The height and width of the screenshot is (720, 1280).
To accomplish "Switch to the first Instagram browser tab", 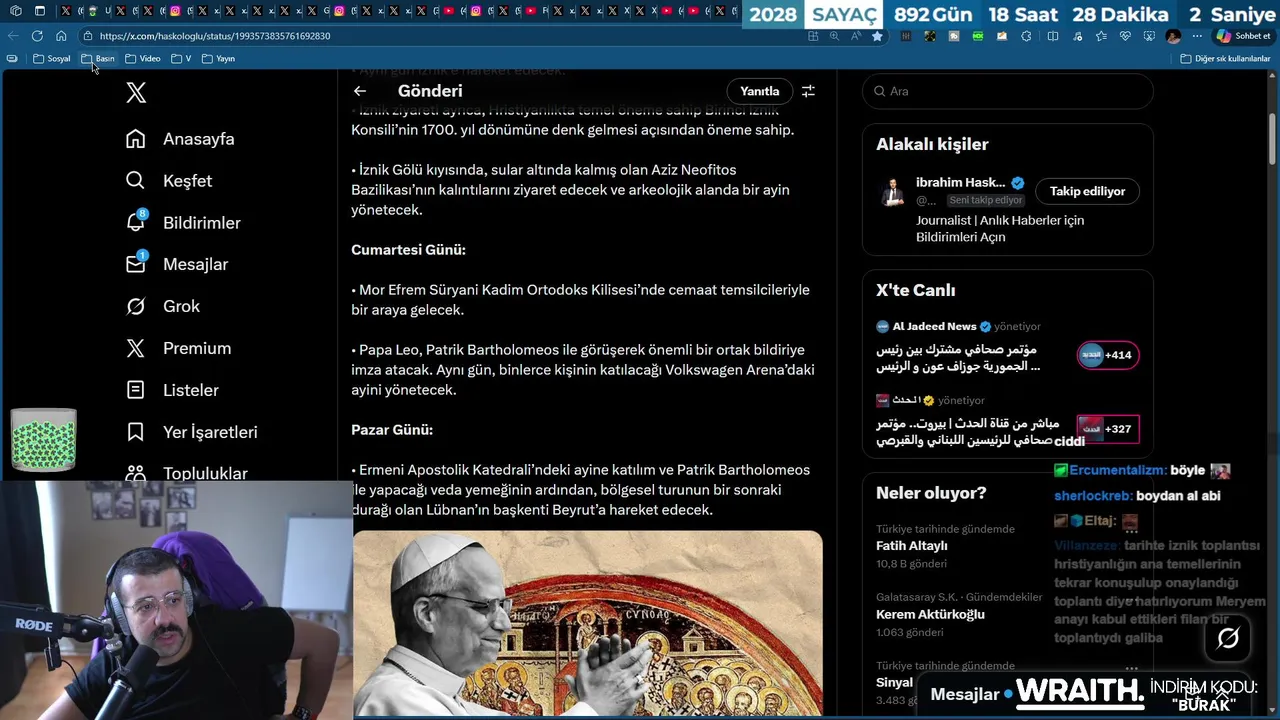I will click(x=175, y=11).
